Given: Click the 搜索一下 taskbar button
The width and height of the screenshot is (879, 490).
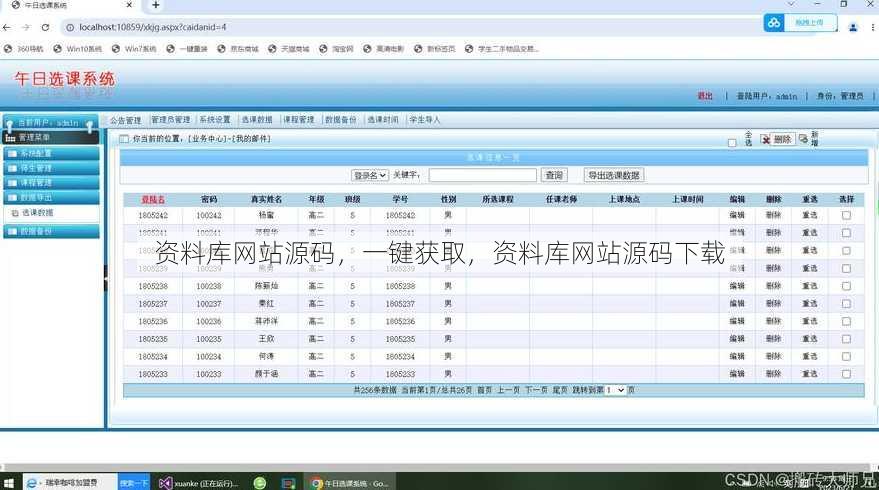Looking at the screenshot, I should tap(134, 483).
